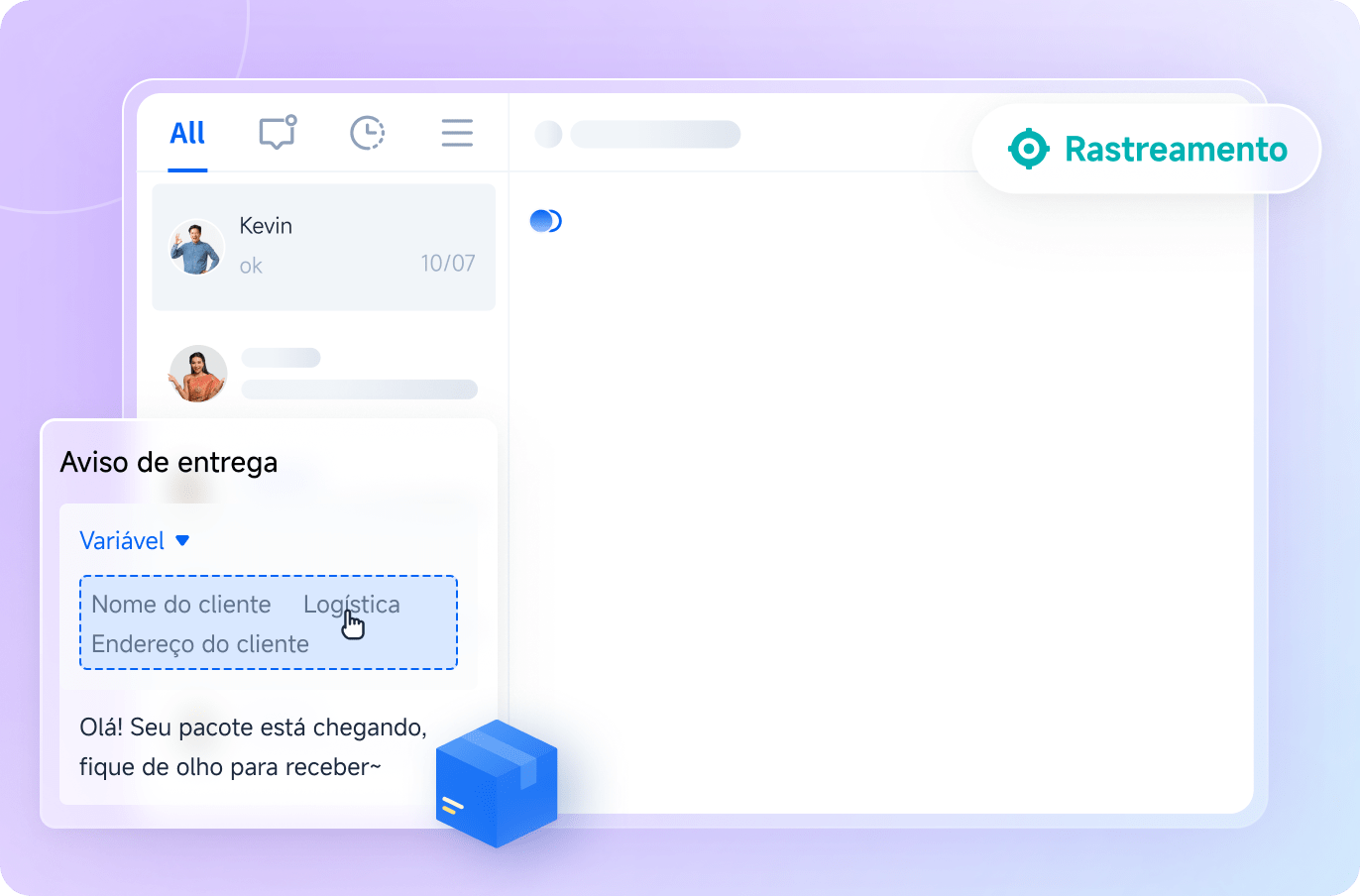Expand the Variável dropdown

coord(122,541)
